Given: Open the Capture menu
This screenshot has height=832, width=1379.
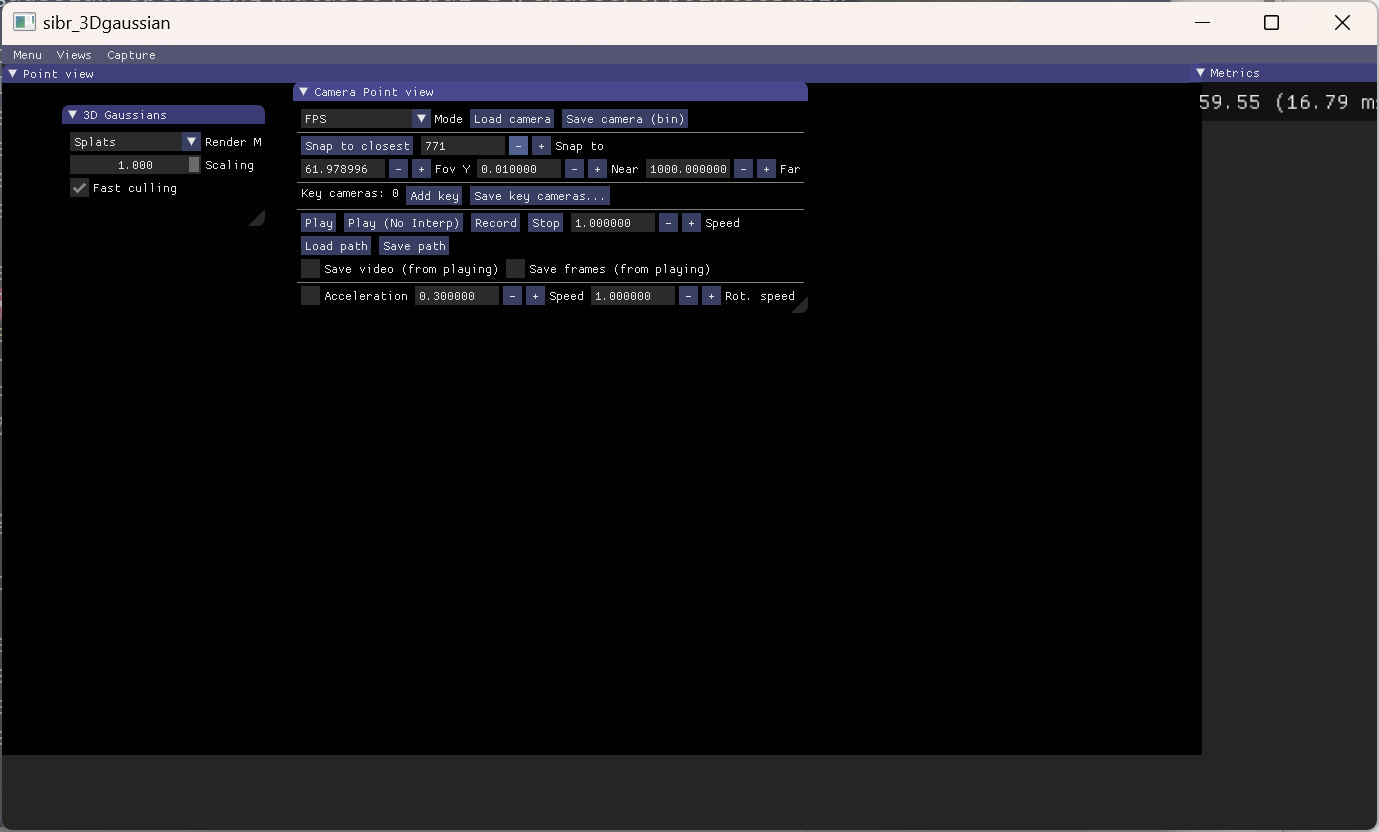Looking at the screenshot, I should tap(131, 55).
